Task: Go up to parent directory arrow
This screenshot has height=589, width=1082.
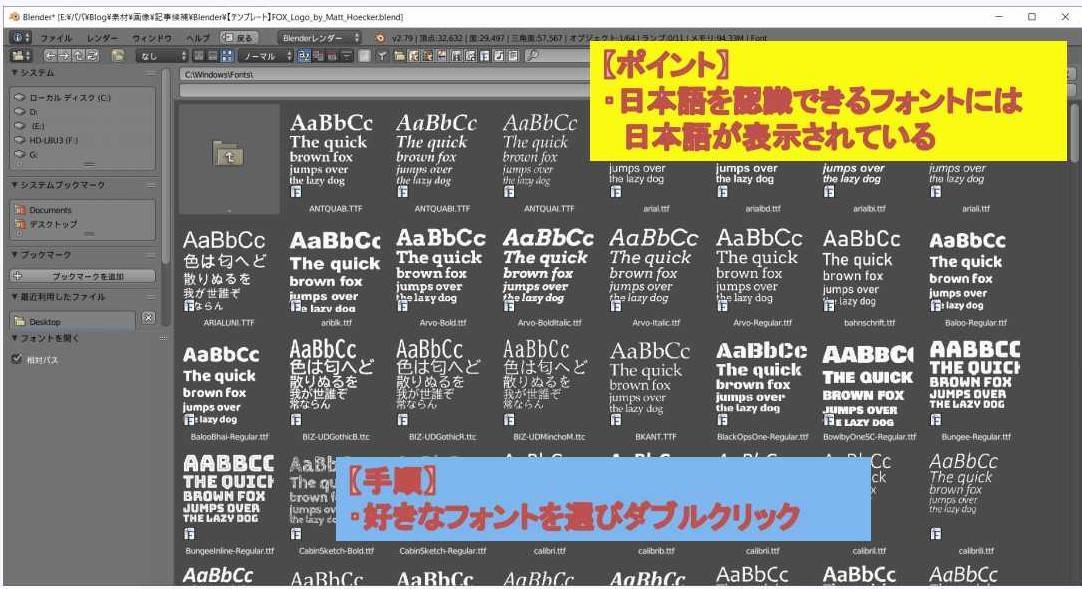Action: [x=78, y=56]
